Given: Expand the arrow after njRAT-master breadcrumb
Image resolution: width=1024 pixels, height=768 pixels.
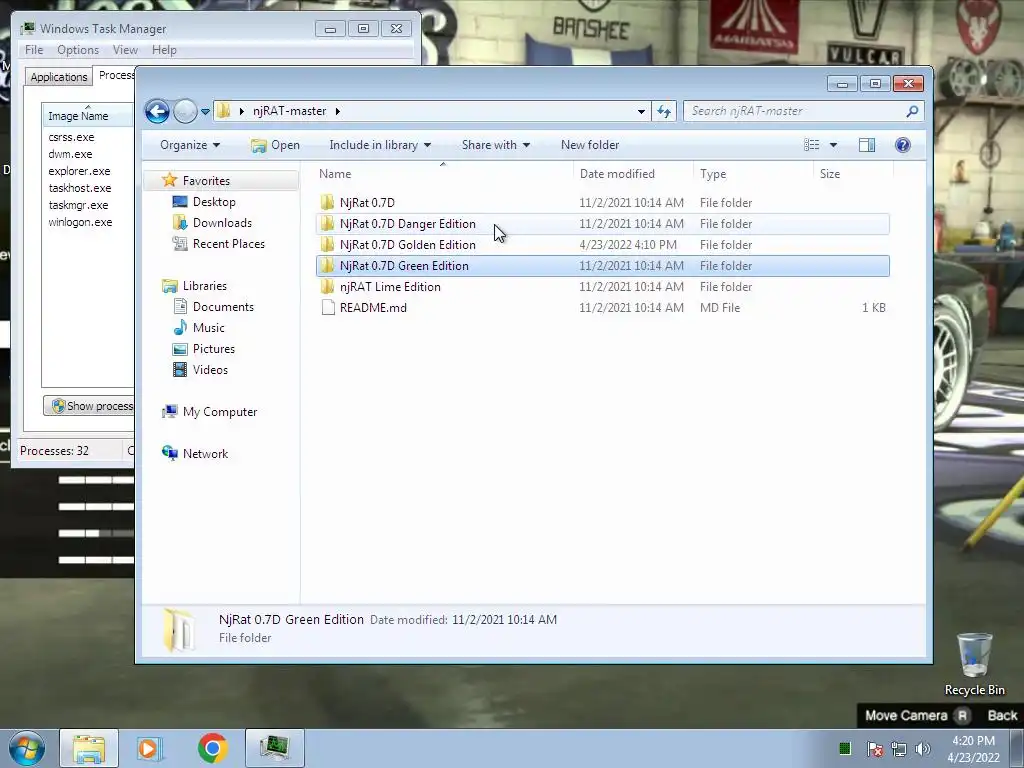Looking at the screenshot, I should click(338, 111).
